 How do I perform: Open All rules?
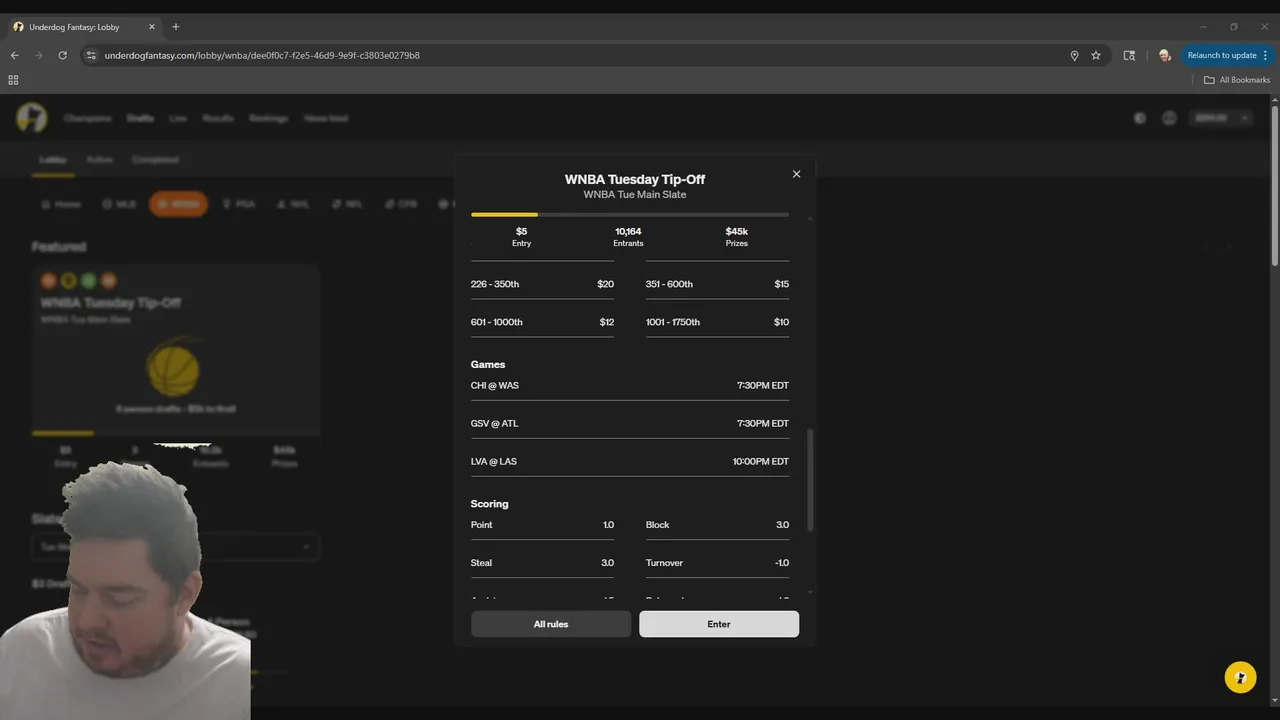(551, 624)
